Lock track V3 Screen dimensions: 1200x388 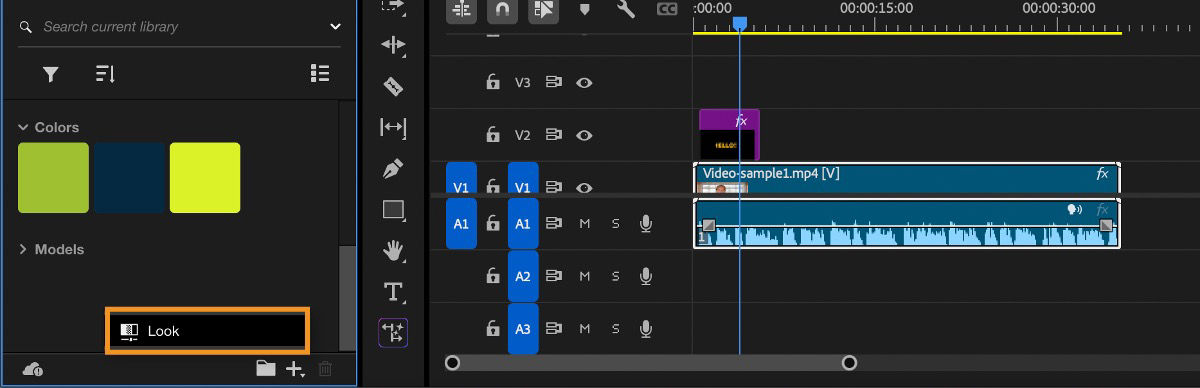[x=493, y=83]
